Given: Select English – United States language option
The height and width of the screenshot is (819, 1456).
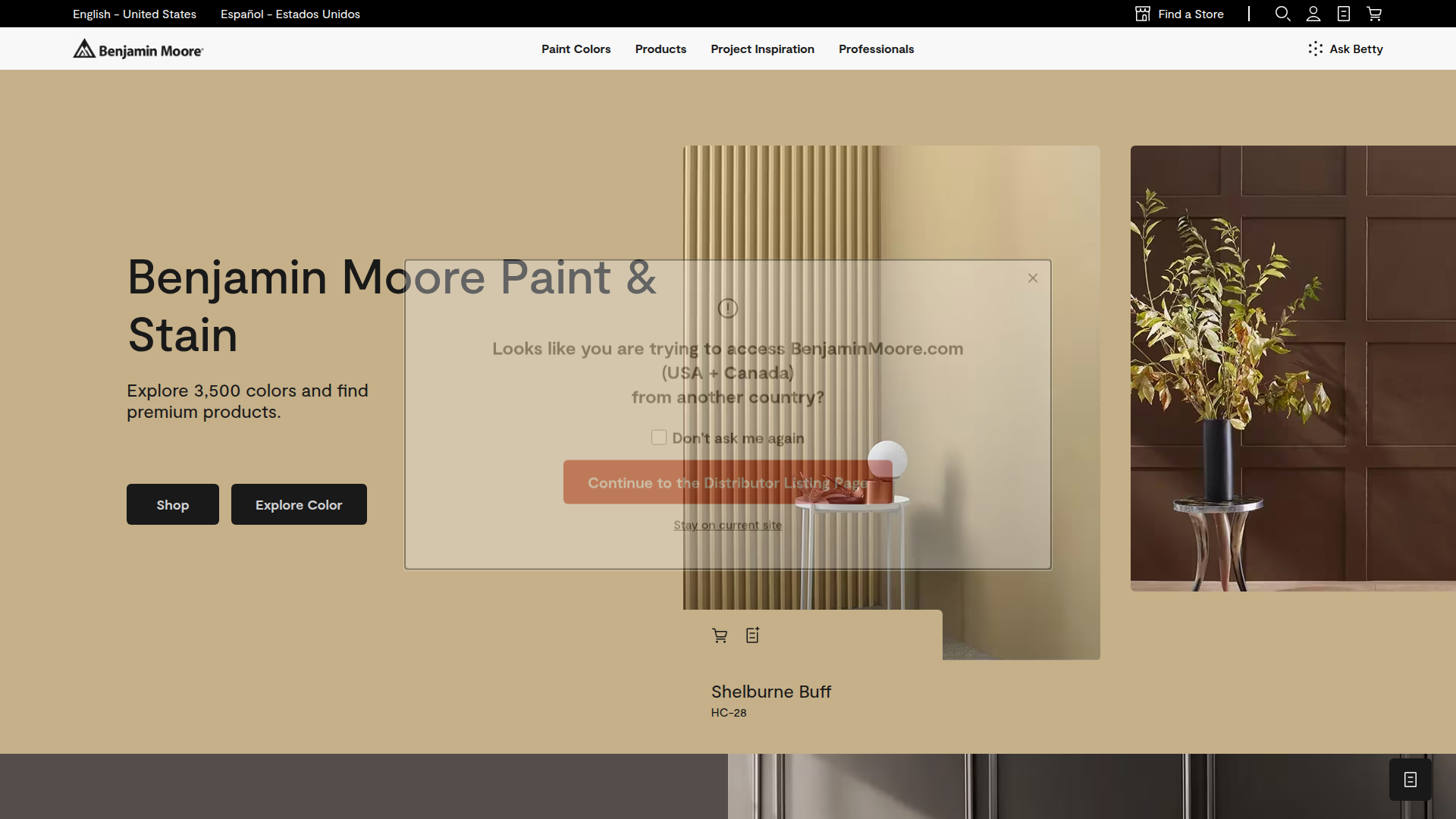Looking at the screenshot, I should click(x=133, y=14).
